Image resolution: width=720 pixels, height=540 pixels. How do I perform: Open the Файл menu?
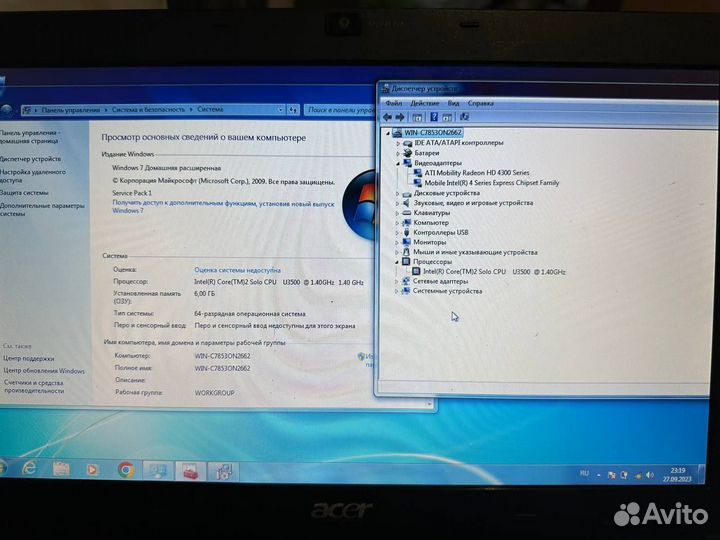tap(394, 103)
